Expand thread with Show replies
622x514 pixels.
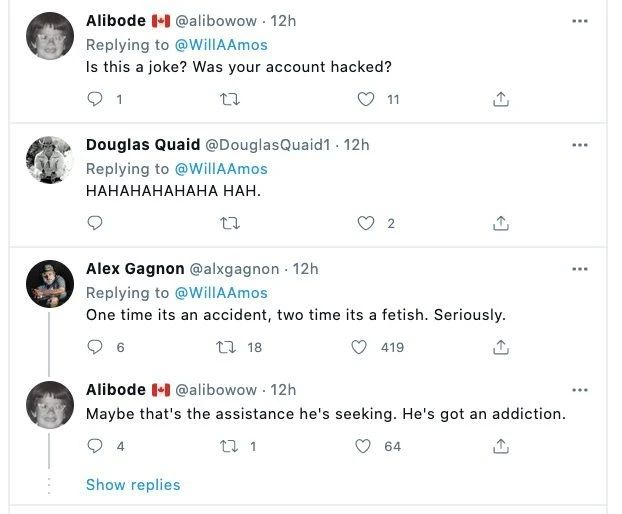(x=133, y=485)
